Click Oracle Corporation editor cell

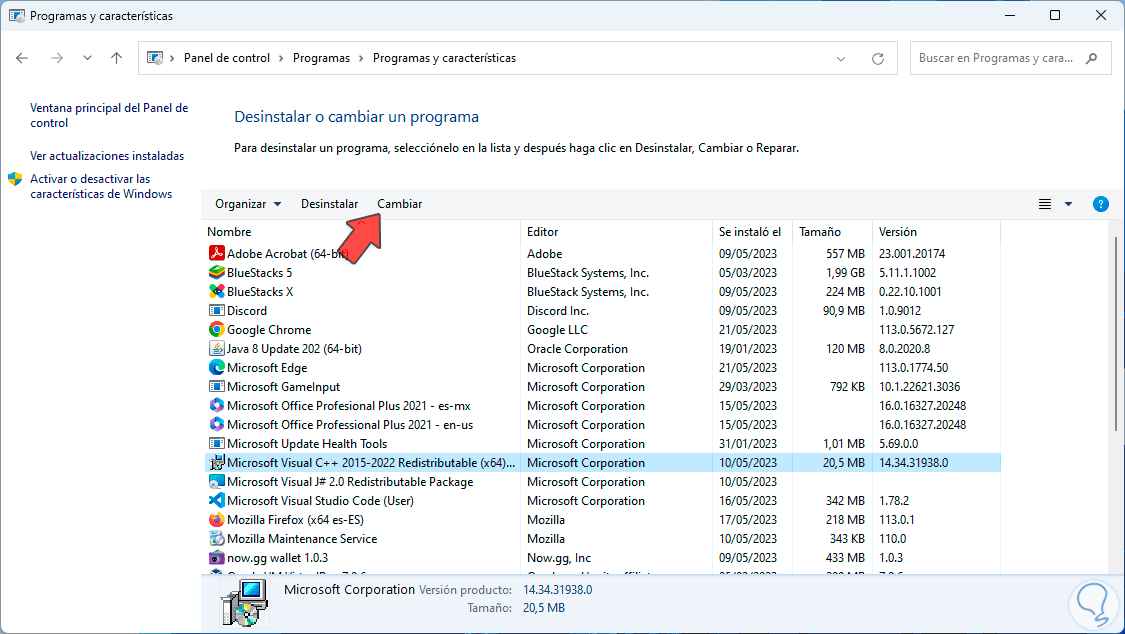pyautogui.click(x=578, y=349)
